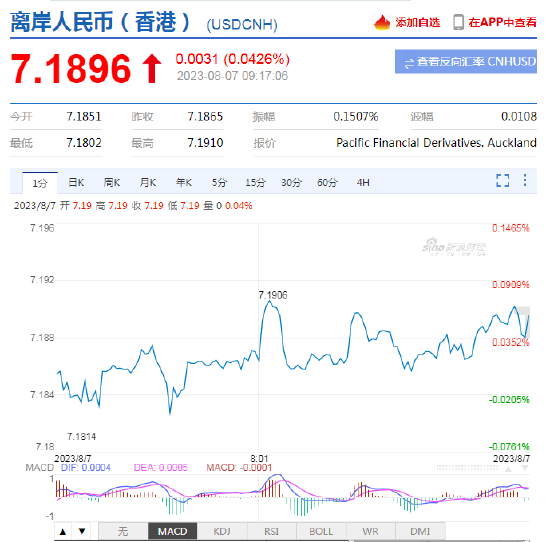Click 在APP中查看 link
Screen dimensions: 550x542
[502, 22]
